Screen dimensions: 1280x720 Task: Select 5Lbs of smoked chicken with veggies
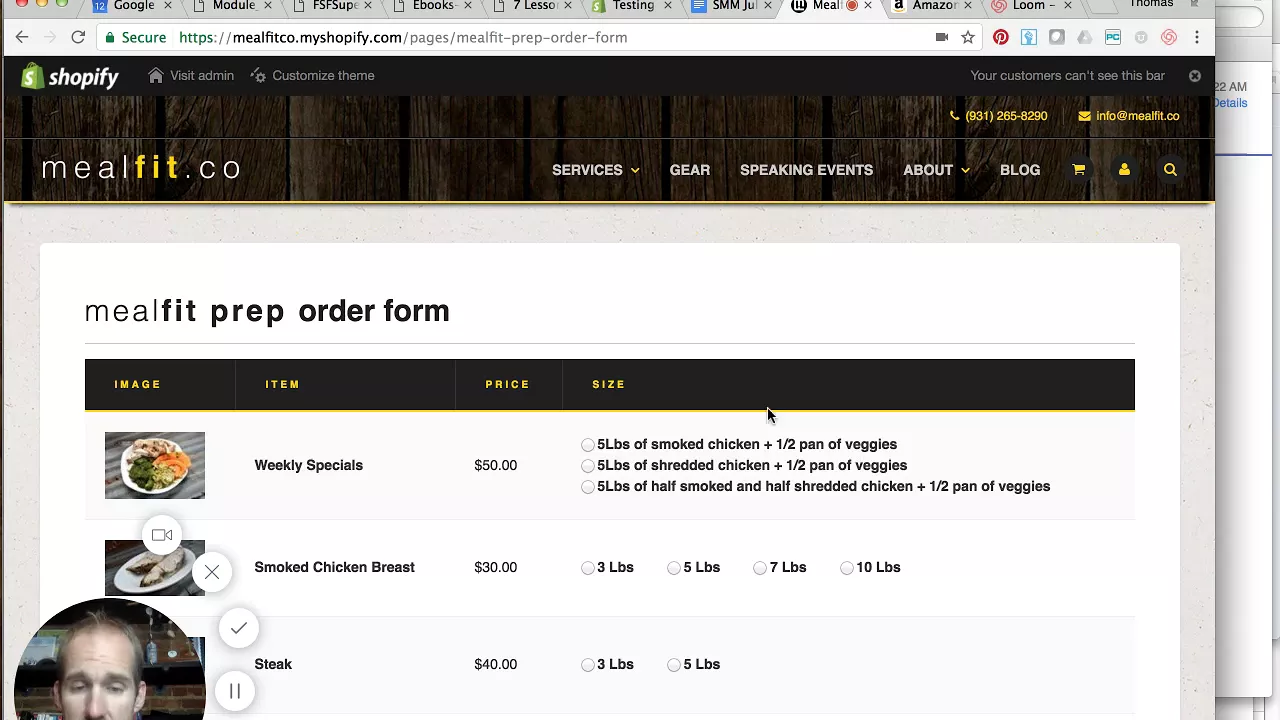pos(588,445)
